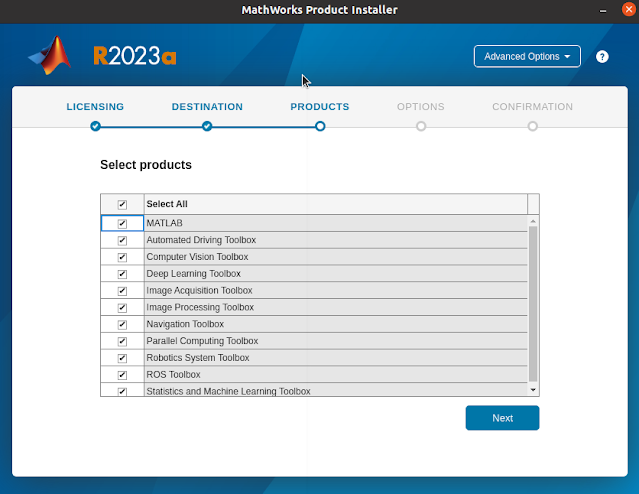
Task: Uncheck the ROS Toolbox checkbox
Action: click(x=122, y=375)
